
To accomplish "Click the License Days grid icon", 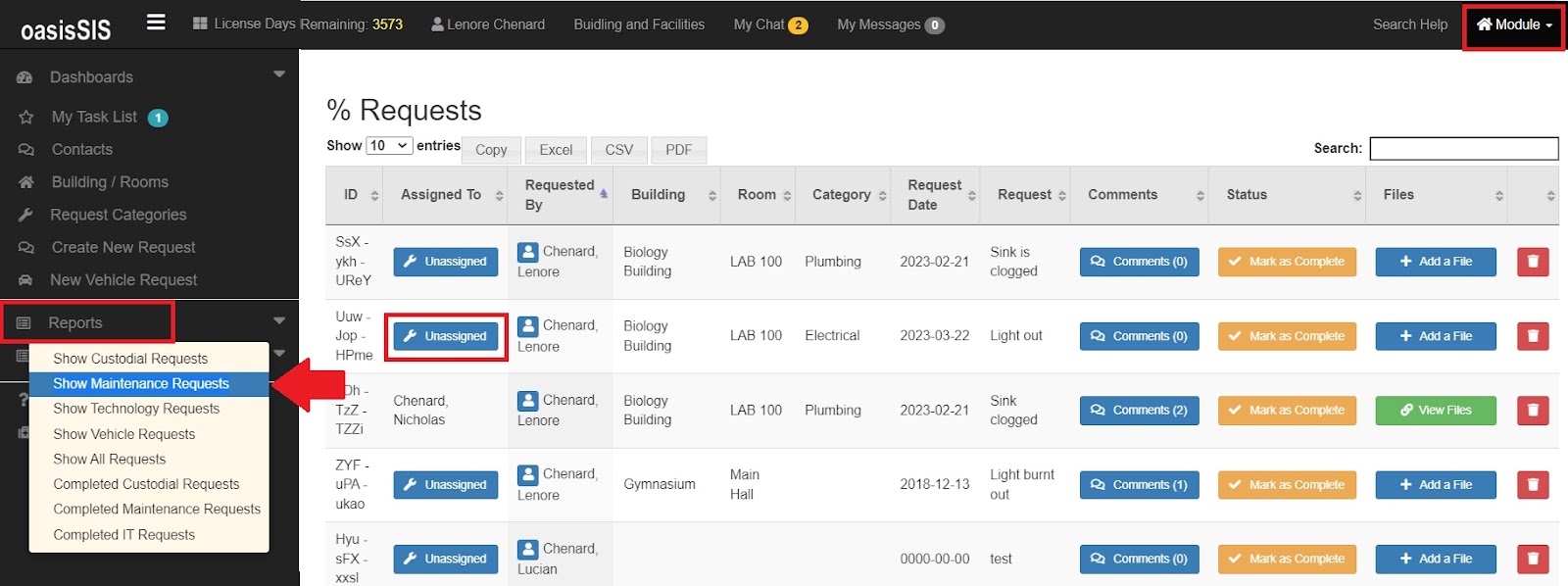I will tap(200, 24).
